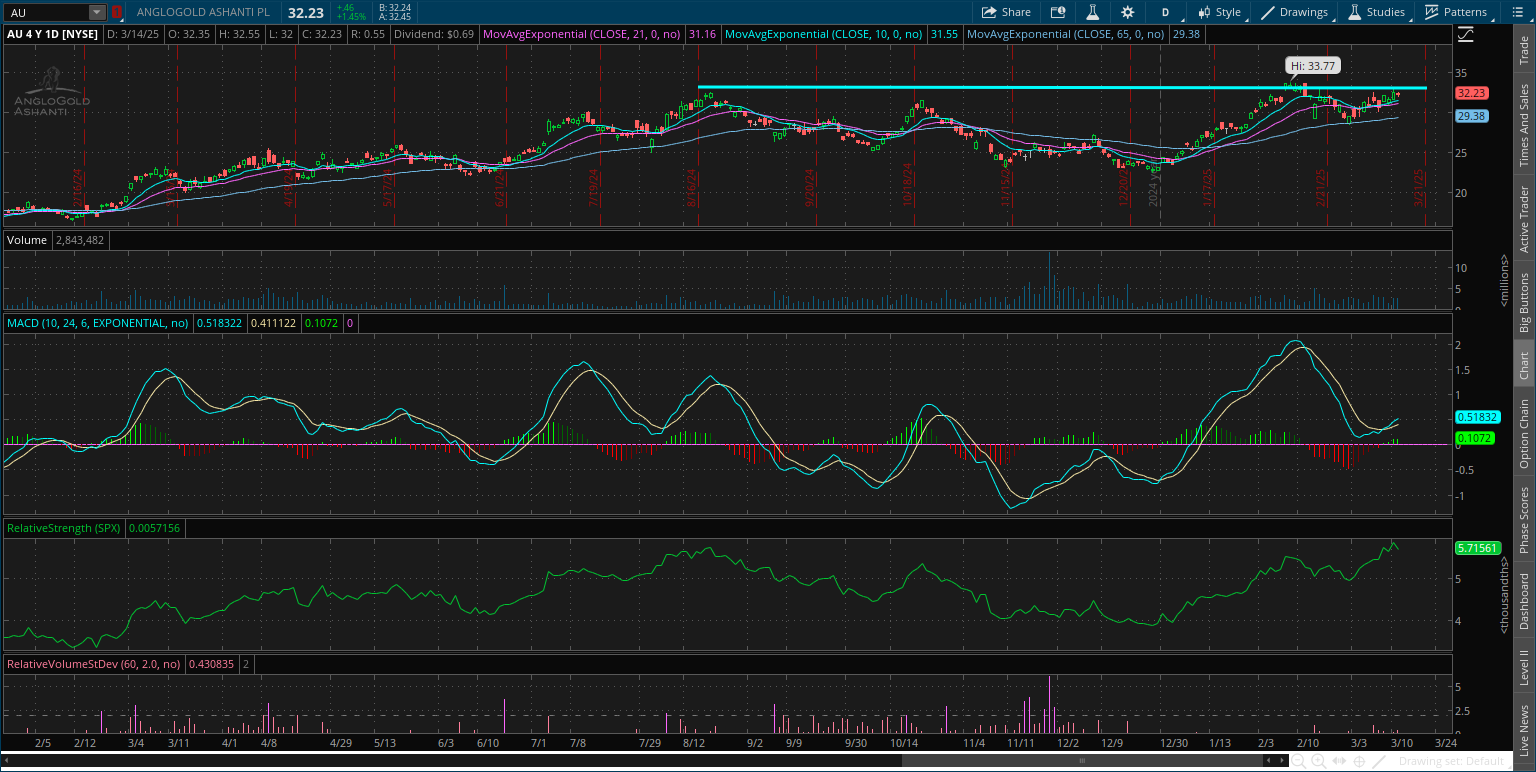Click the Hi: 33.77 price bubble
This screenshot has height=772, width=1536.
pos(1313,66)
